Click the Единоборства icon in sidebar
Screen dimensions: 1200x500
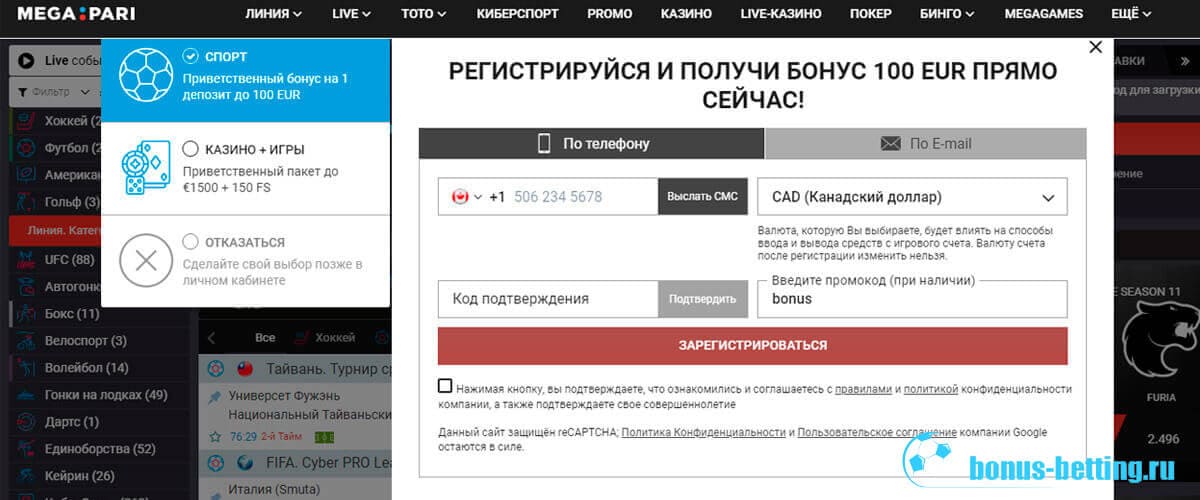pos(24,448)
